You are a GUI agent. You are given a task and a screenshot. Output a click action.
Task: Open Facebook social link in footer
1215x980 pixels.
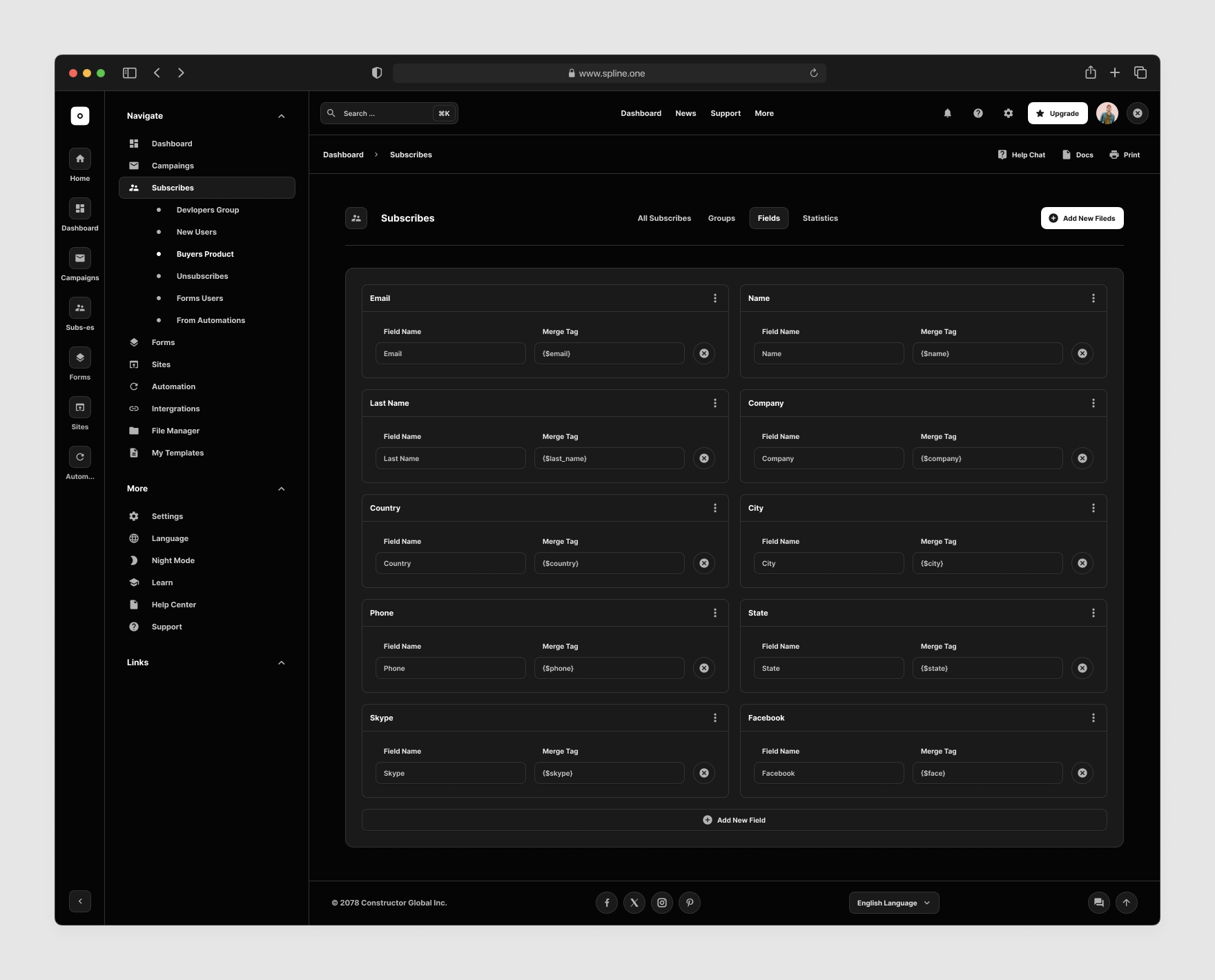click(607, 903)
